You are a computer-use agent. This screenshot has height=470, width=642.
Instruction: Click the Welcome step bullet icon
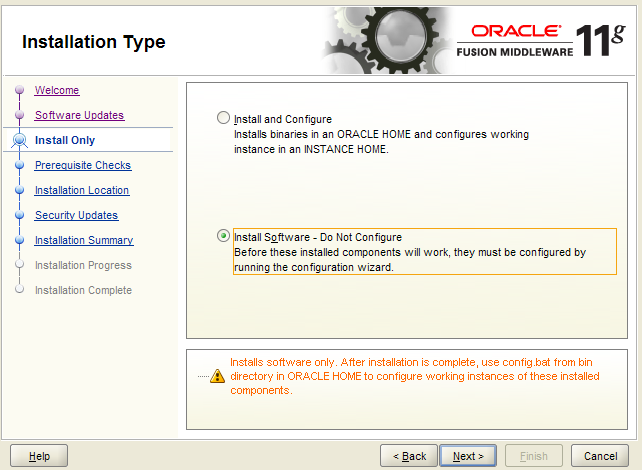coord(18,90)
